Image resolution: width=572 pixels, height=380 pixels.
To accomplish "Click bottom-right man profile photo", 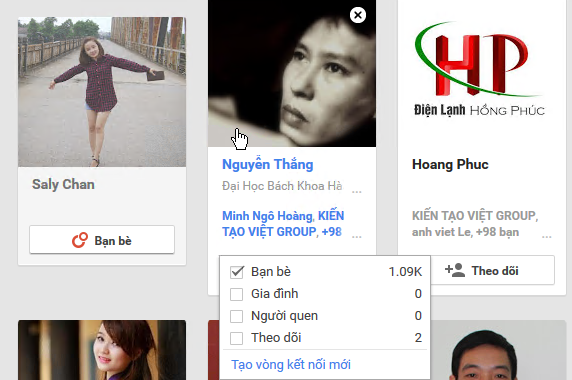I will click(498, 350).
